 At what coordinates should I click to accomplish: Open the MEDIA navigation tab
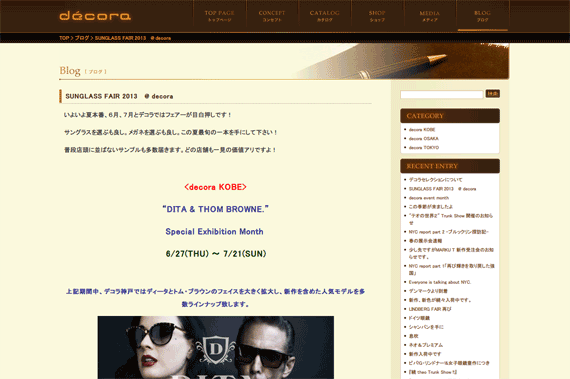point(430,16)
